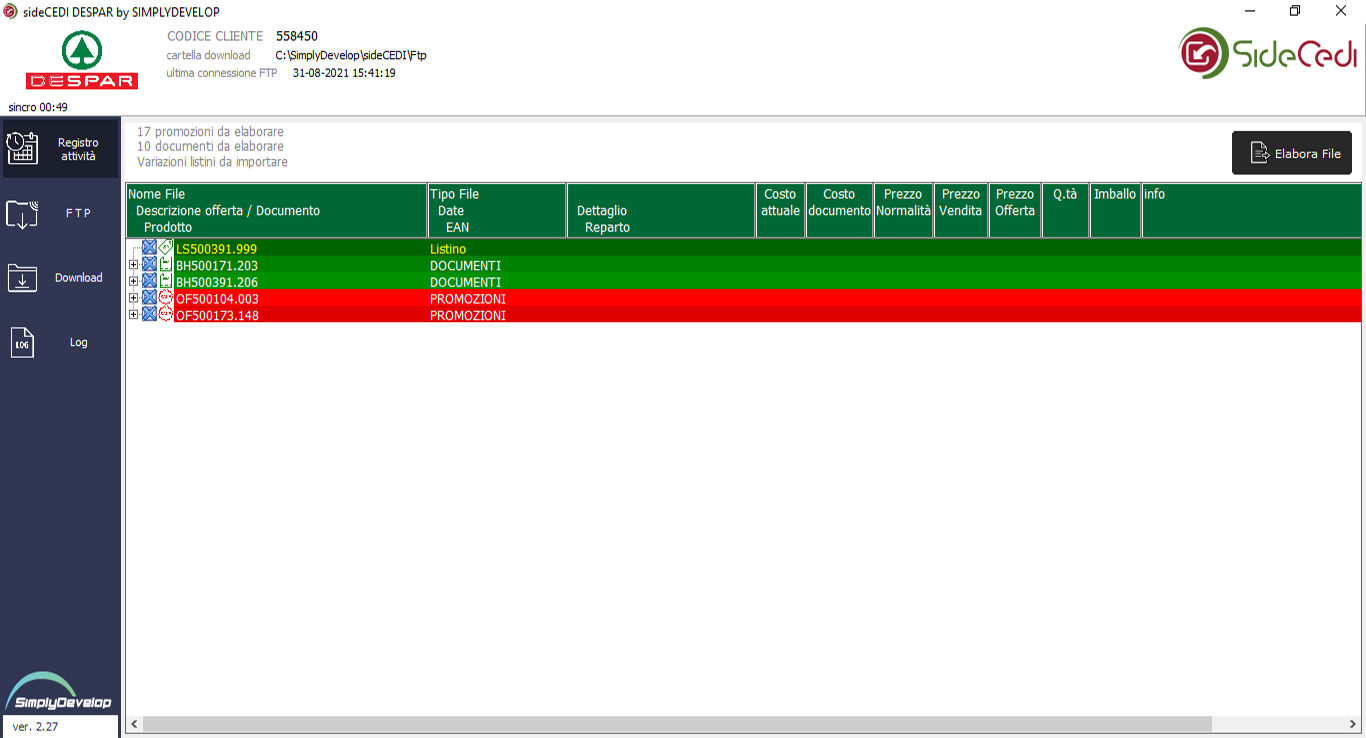The height and width of the screenshot is (738, 1366).
Task: Click the document icon beside BH500171.203
Action: (x=166, y=265)
